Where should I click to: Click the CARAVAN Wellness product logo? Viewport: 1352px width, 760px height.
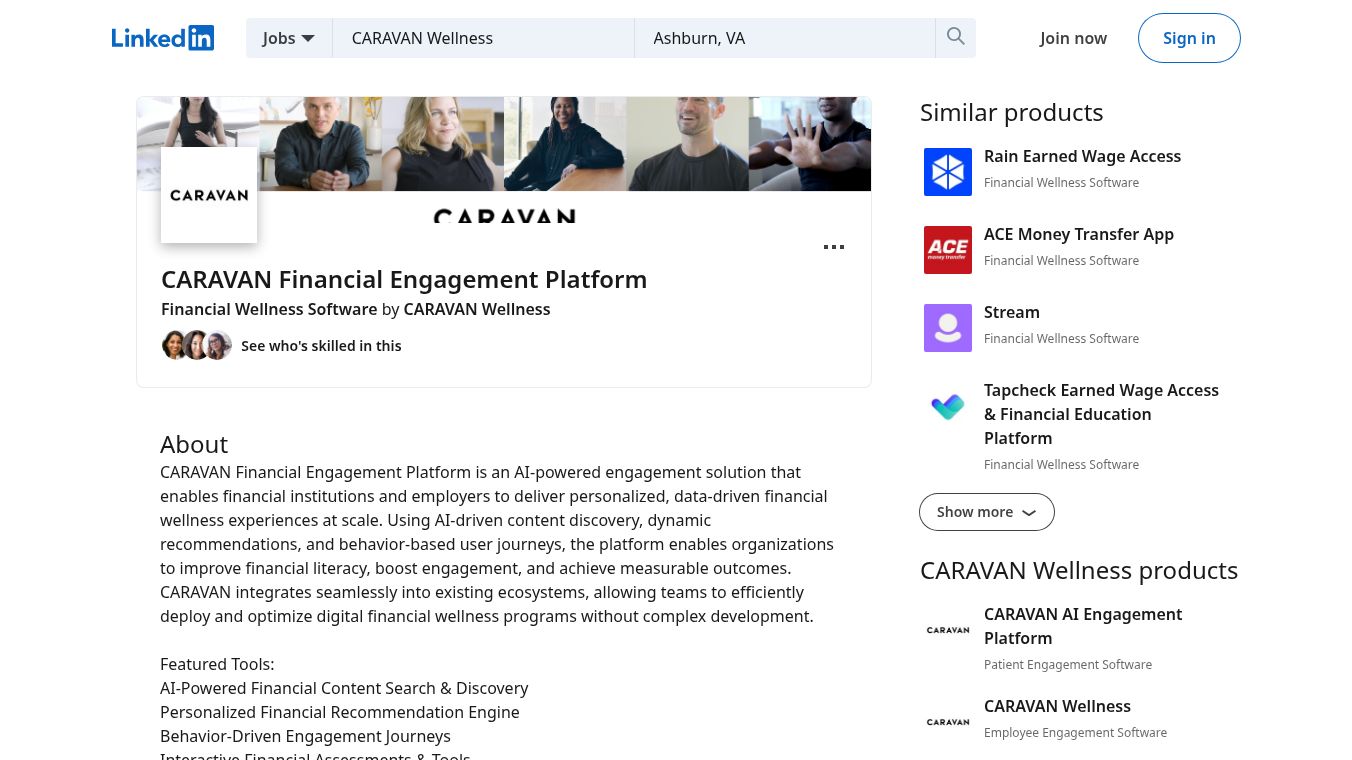[947, 722]
